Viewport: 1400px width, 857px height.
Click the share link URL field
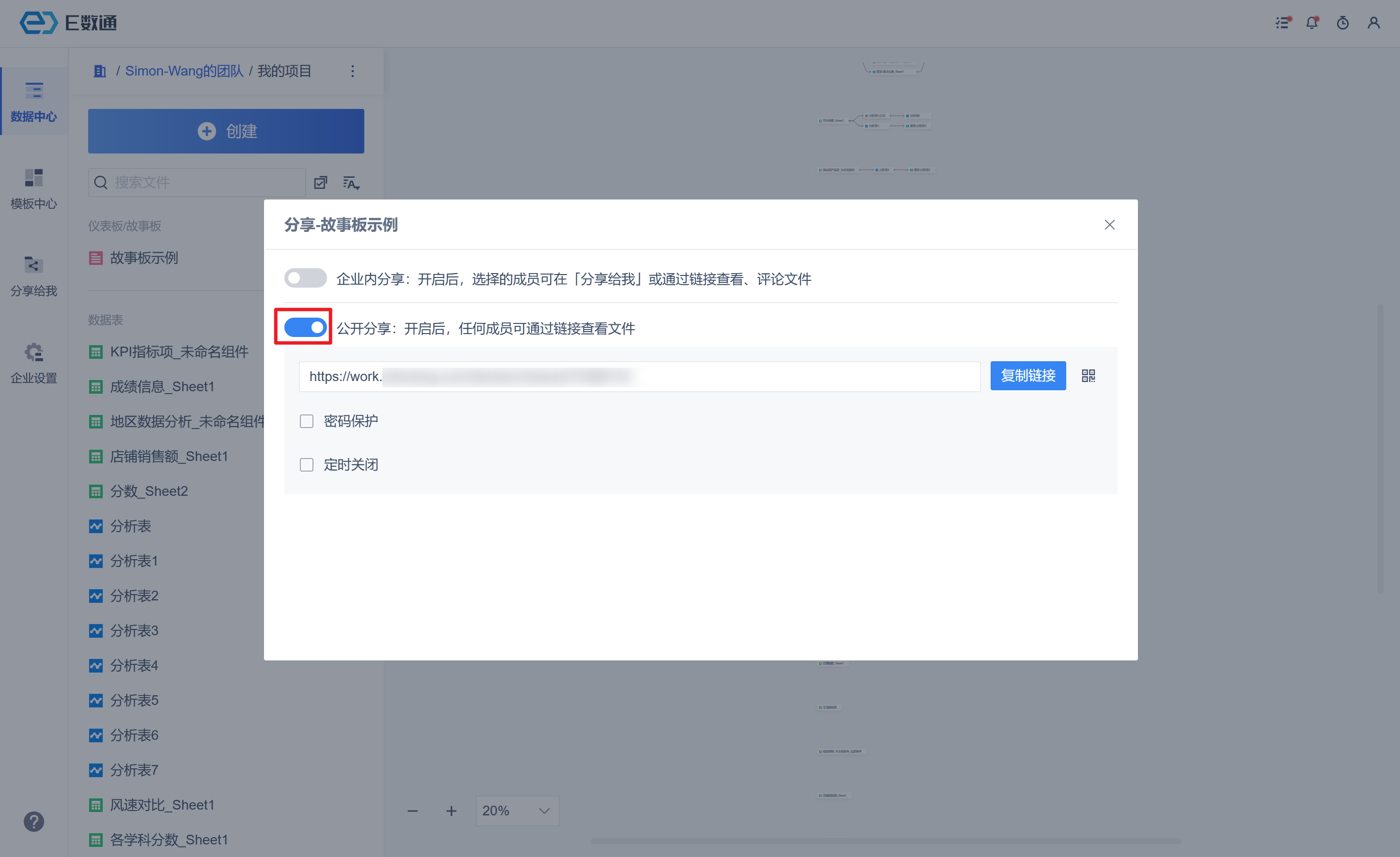(x=638, y=377)
